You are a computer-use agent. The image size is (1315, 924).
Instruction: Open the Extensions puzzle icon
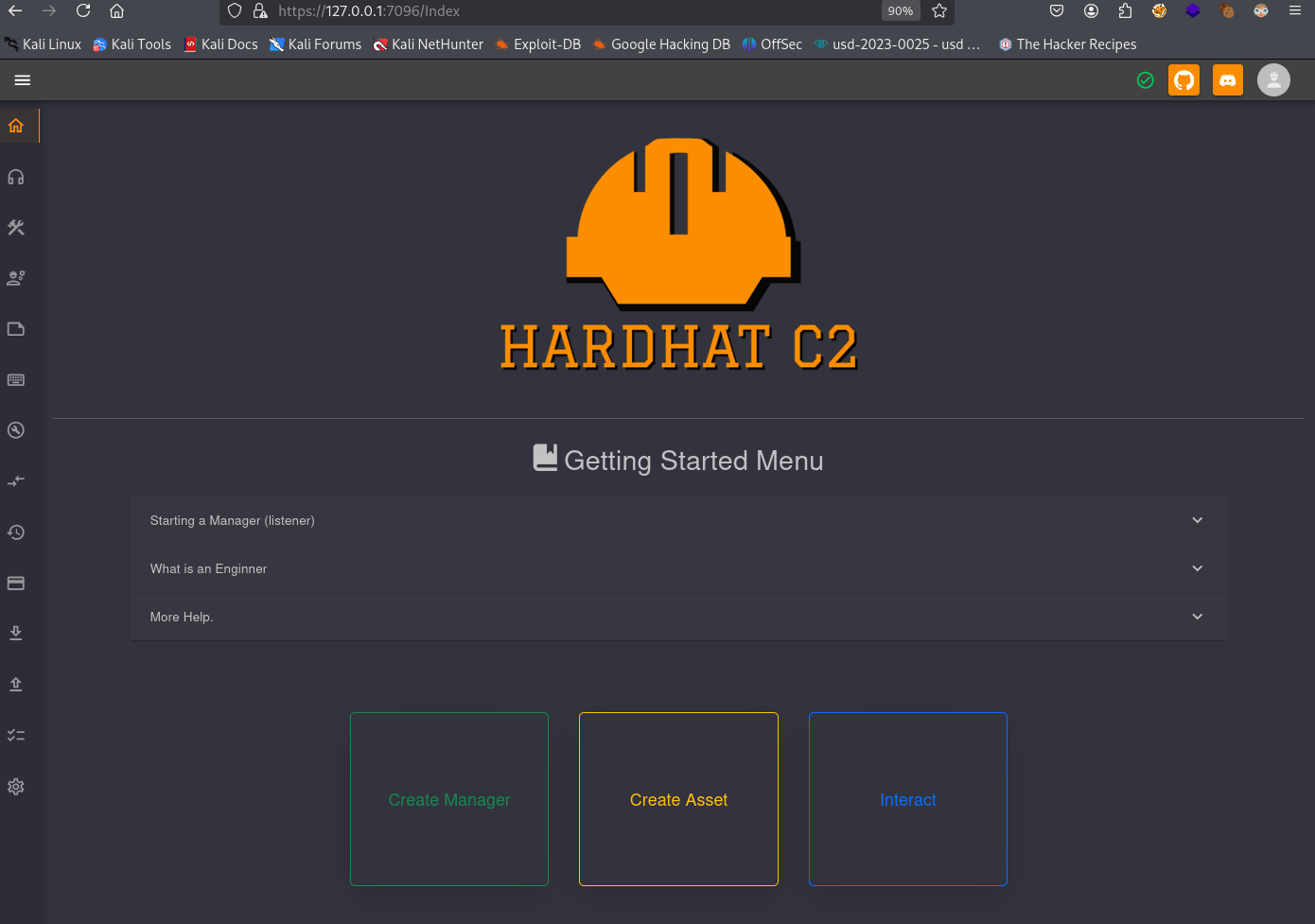click(x=1126, y=11)
